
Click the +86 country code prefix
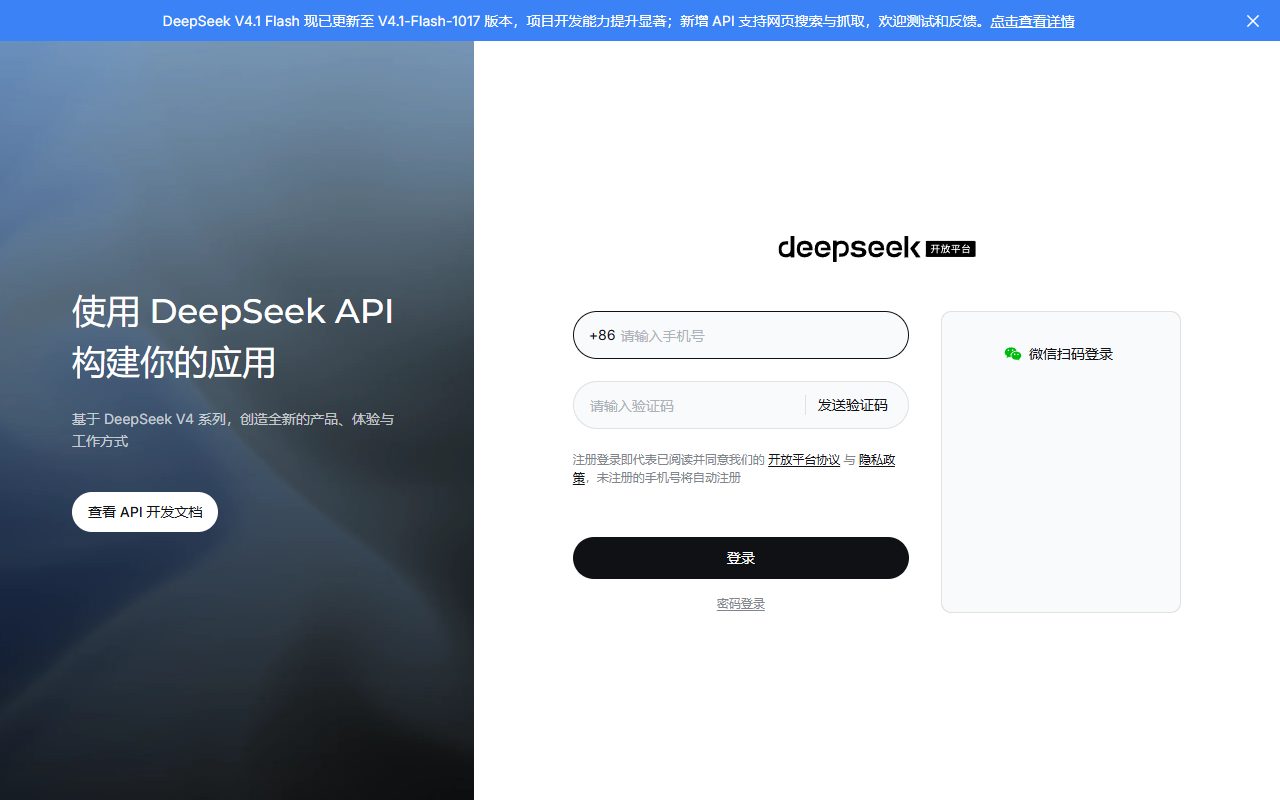pos(602,336)
